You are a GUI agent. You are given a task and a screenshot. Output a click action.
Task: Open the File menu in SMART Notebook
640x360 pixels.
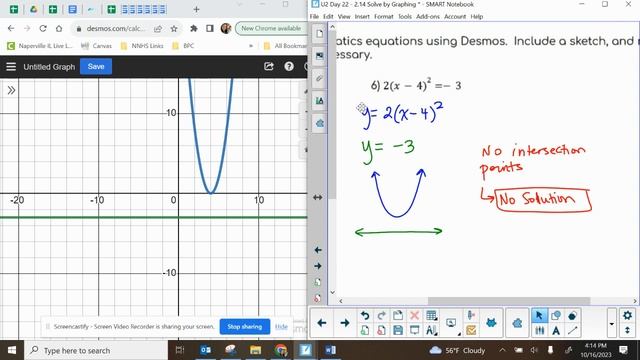coord(314,16)
